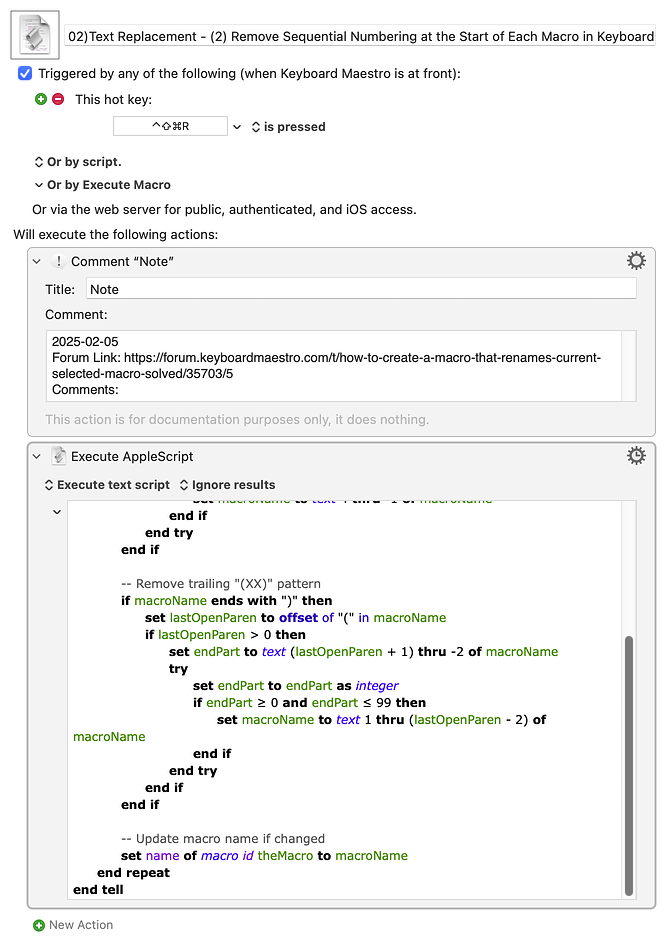The image size is (667, 942).
Task: Click 'set endPart to endPart as integer' line
Action: [296, 685]
